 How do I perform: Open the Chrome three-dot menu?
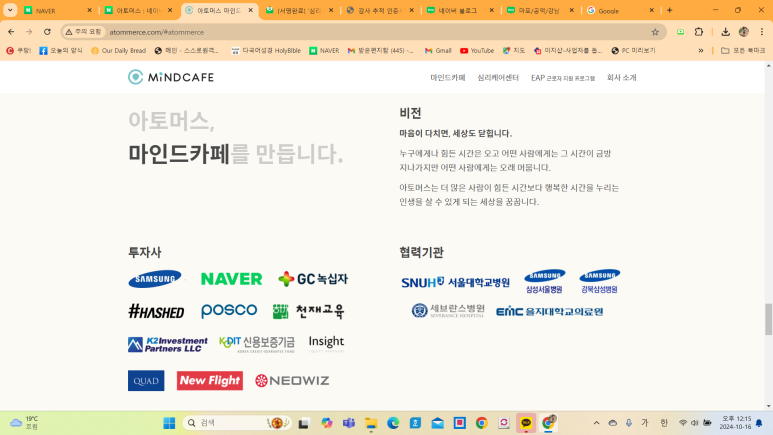click(x=762, y=32)
